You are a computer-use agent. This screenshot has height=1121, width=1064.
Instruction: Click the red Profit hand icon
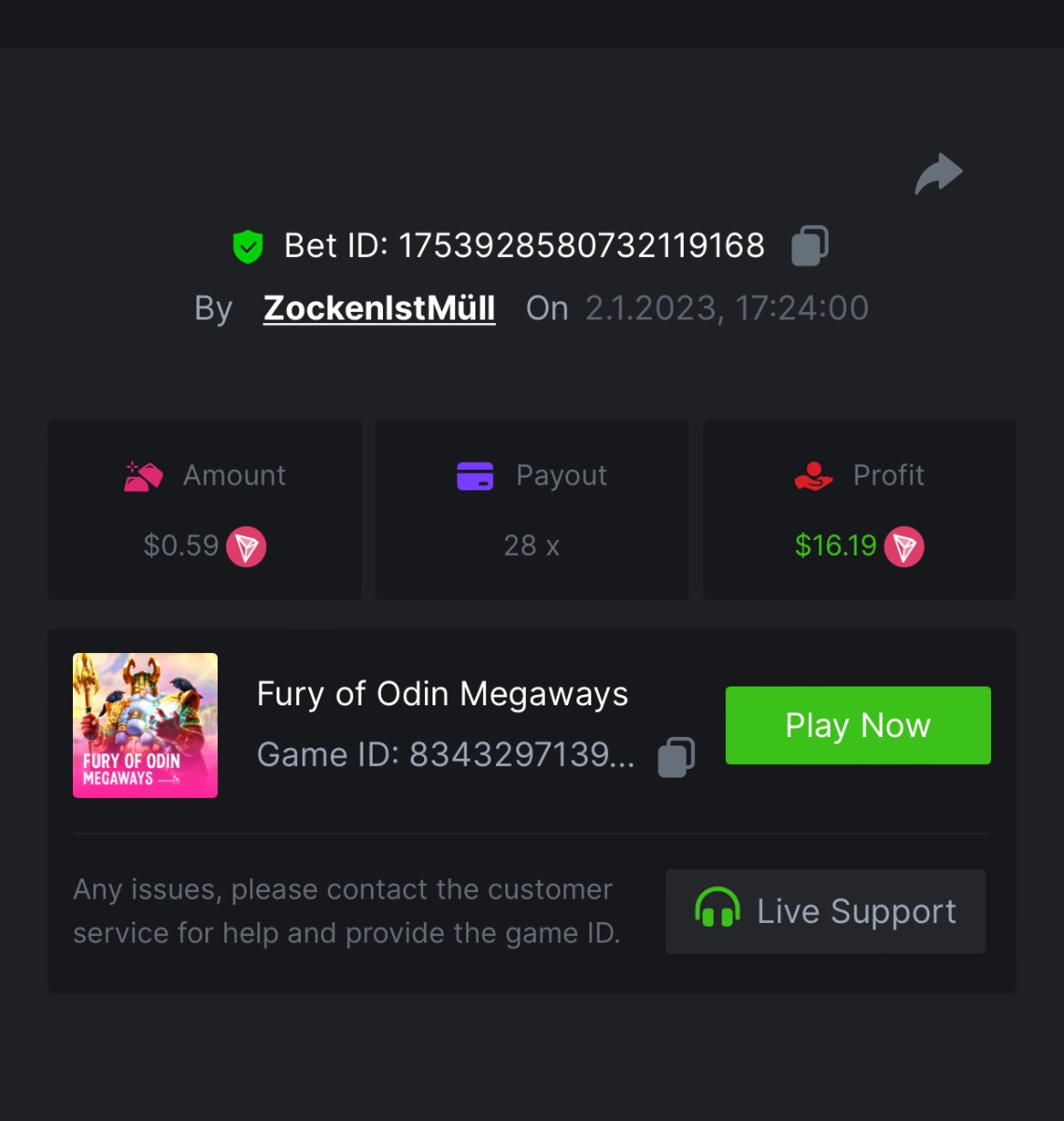point(814,475)
